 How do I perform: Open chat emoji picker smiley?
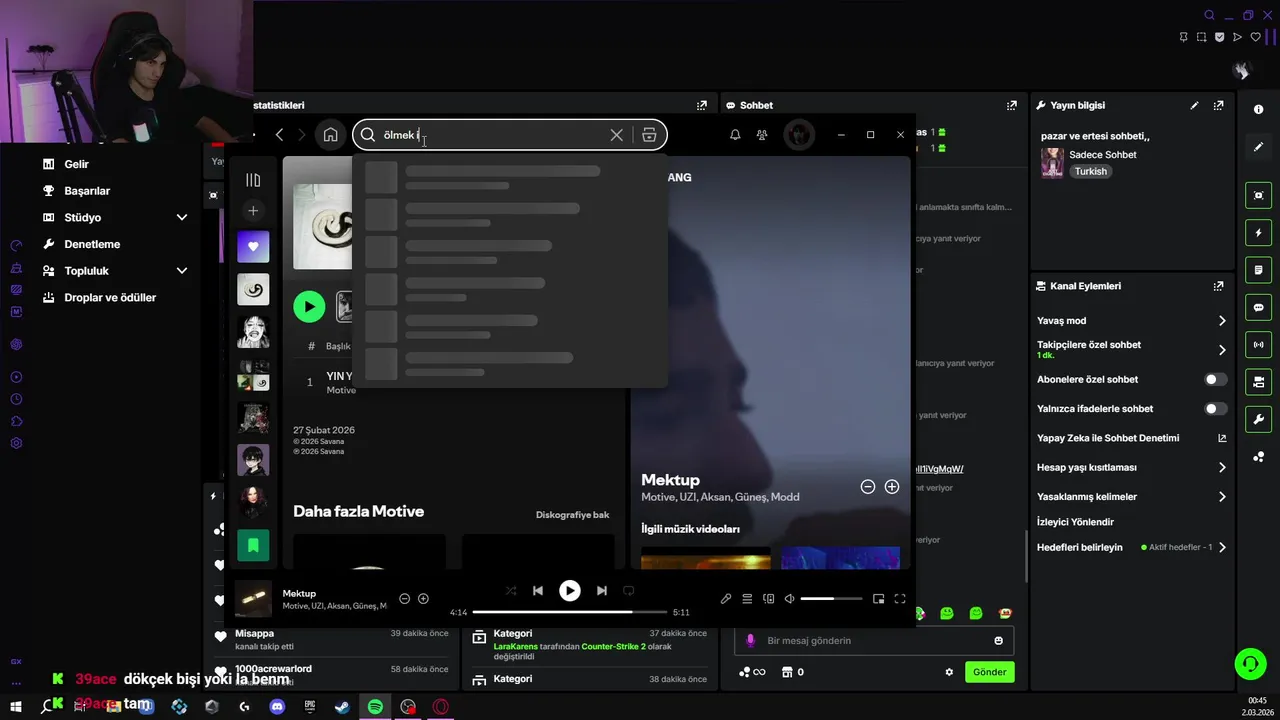pos(998,641)
